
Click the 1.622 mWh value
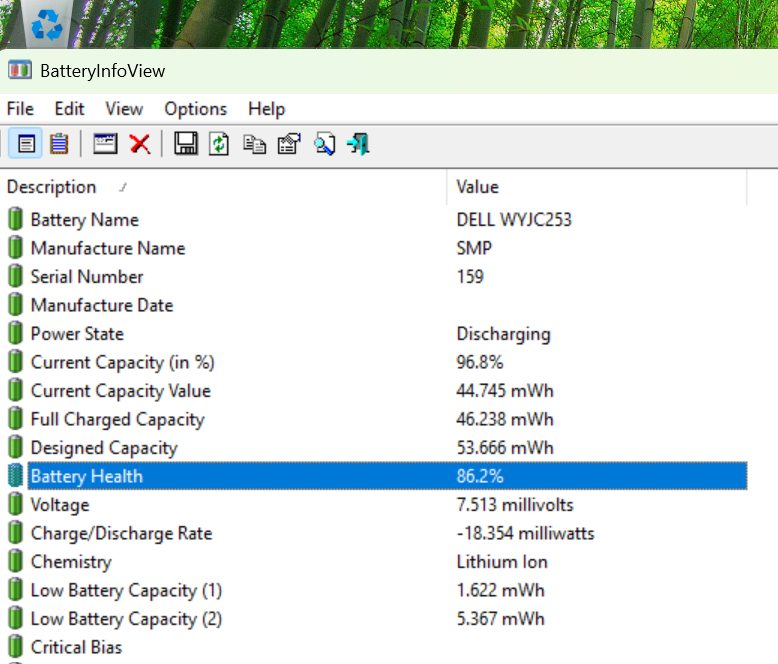pos(501,590)
